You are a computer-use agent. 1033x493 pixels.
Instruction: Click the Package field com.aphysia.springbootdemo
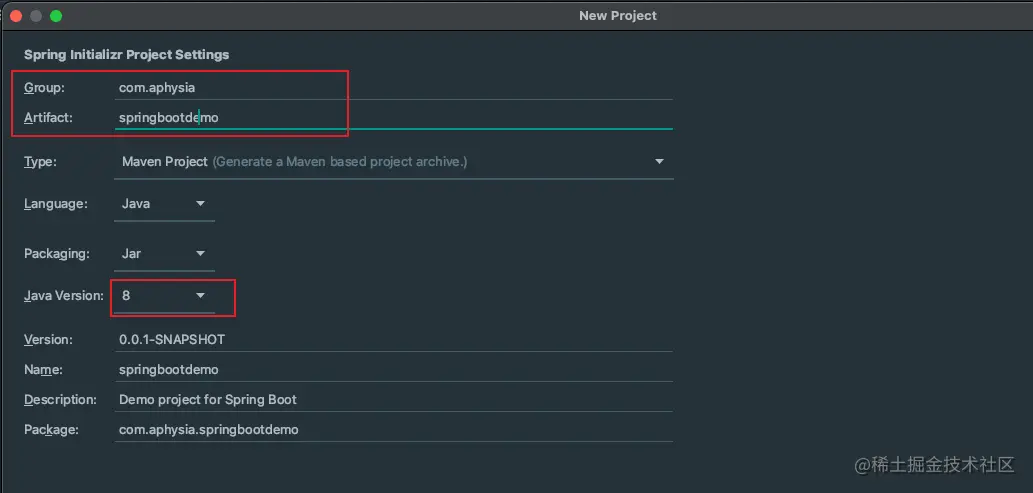(393, 430)
